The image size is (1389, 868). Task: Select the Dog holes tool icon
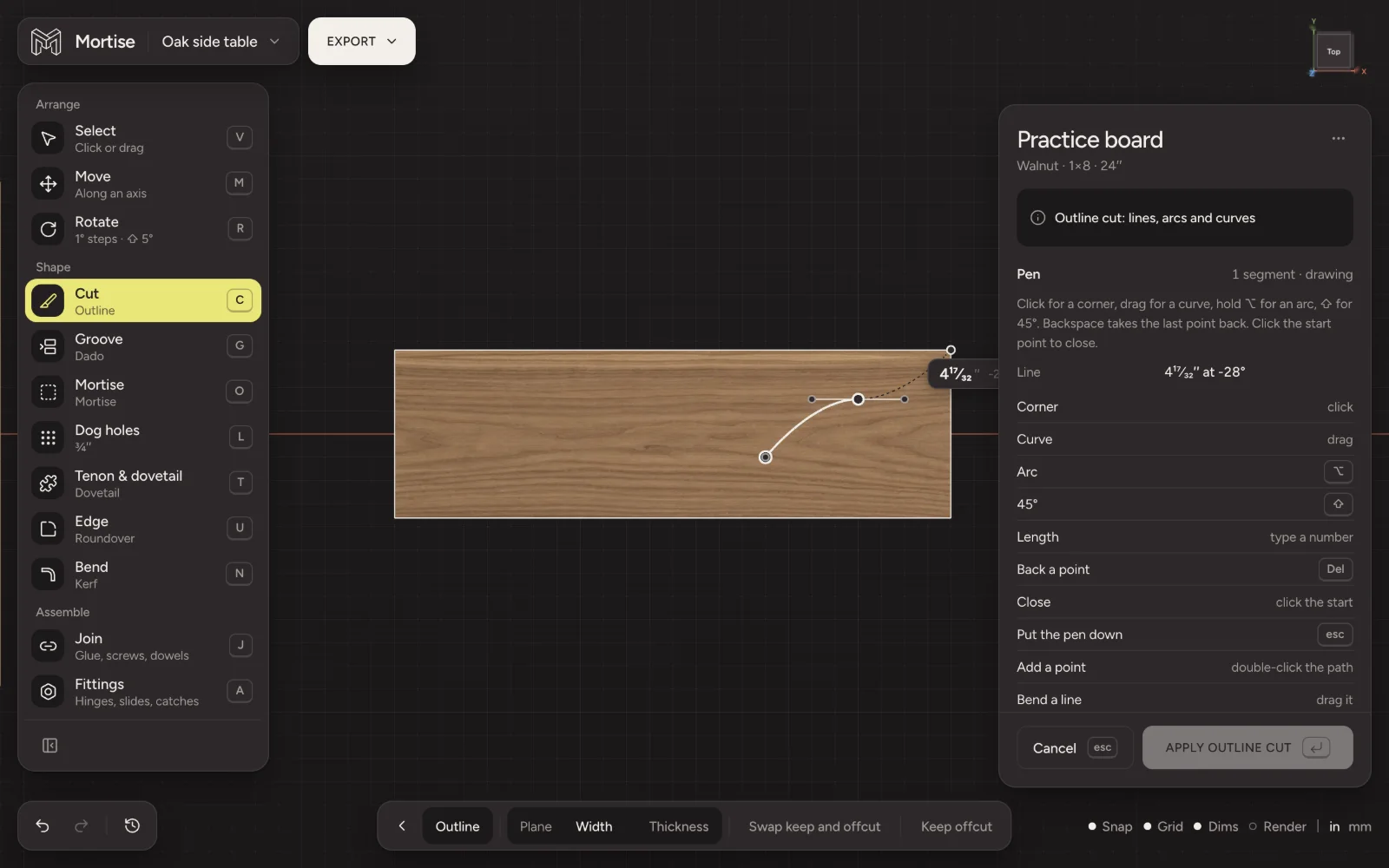[49, 437]
